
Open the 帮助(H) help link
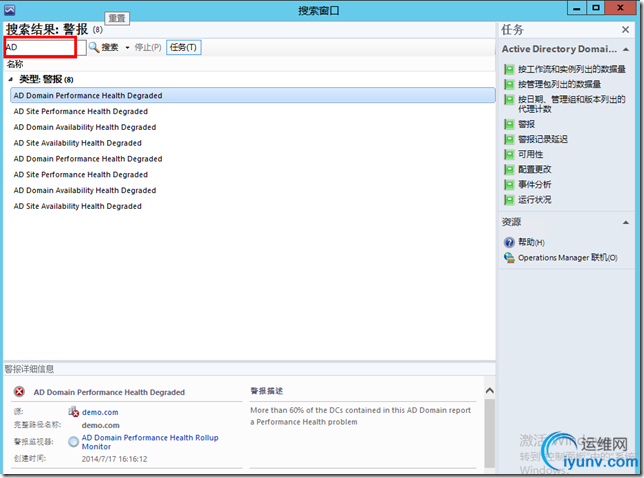pos(531,242)
